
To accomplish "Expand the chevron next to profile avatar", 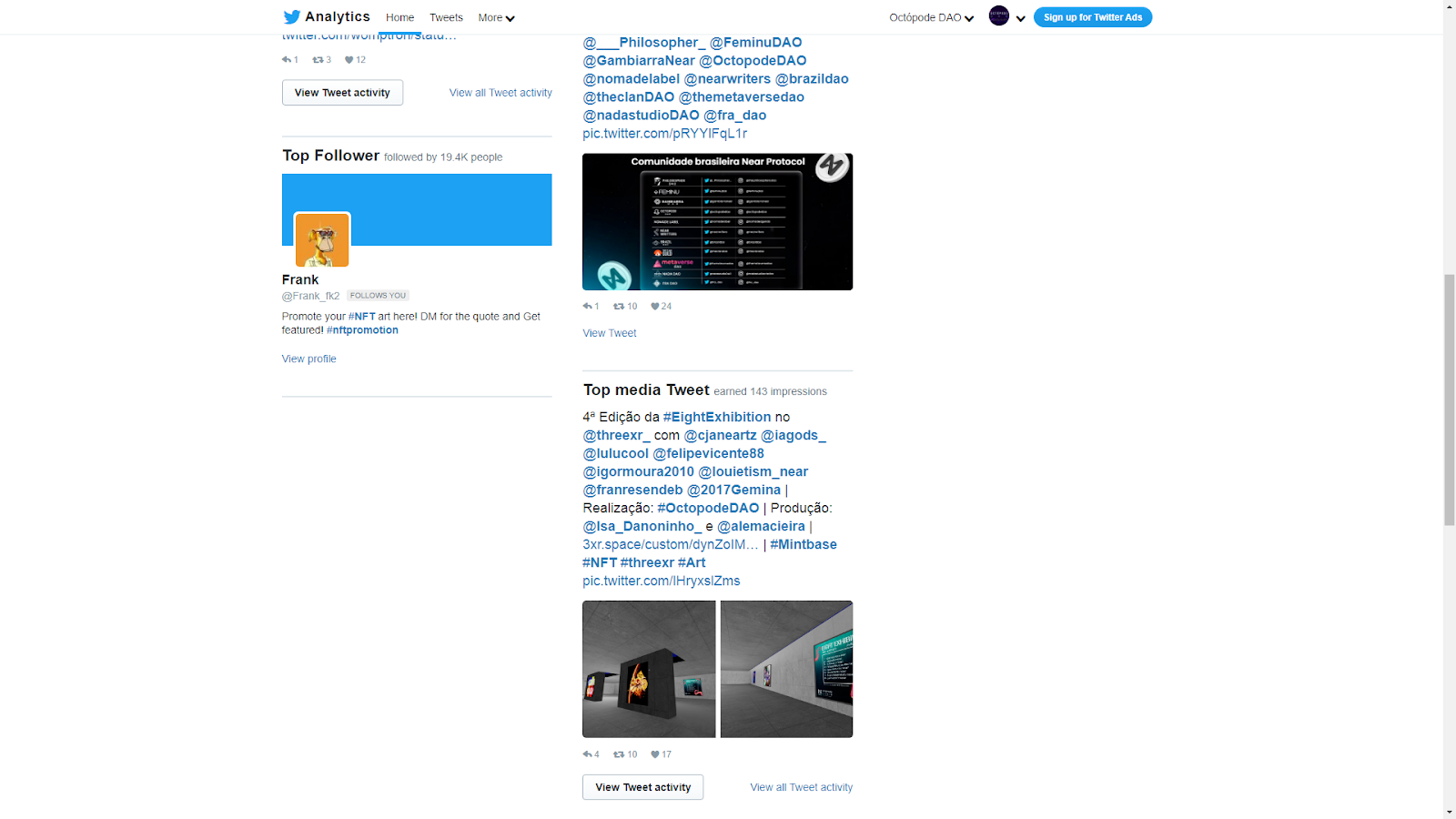I will tap(1021, 18).
